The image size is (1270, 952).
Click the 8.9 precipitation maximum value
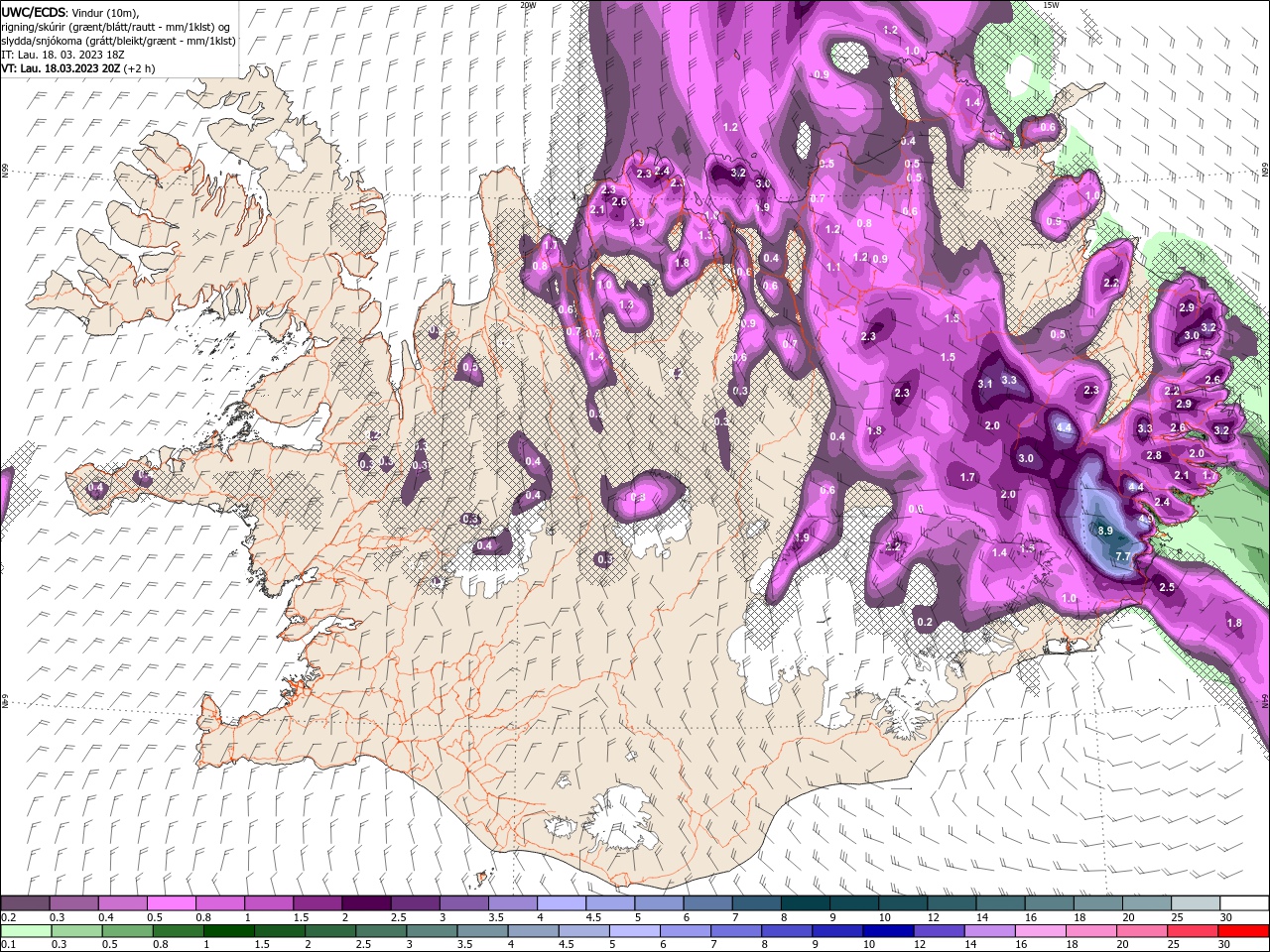coord(1105,531)
